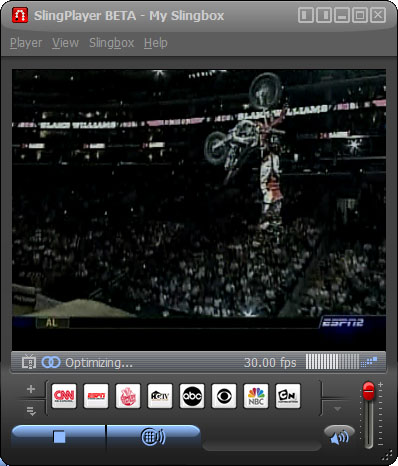Tune to the CBS eye logo channel
398x466 pixels.
224,396
